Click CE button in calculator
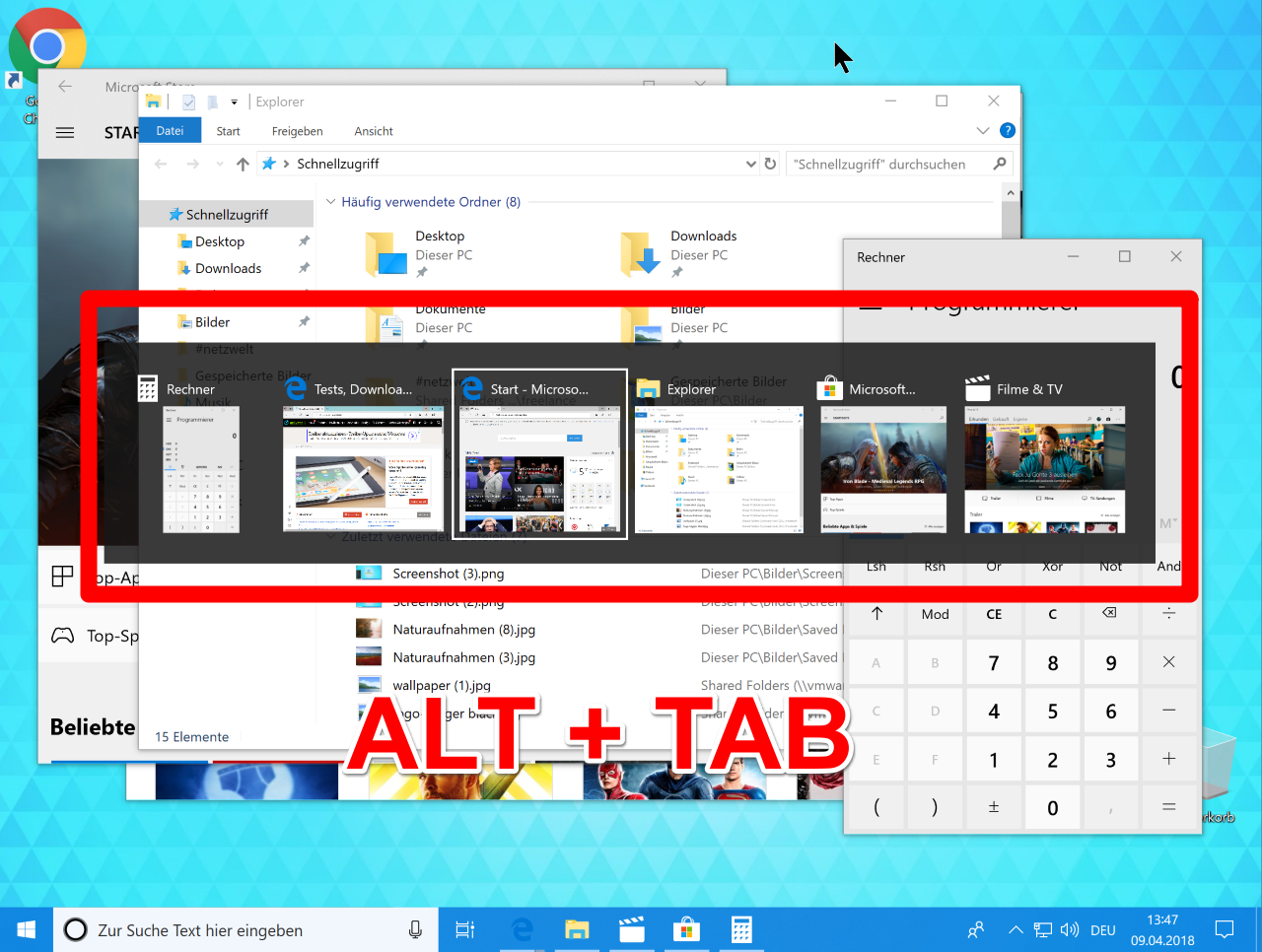Viewport: 1262px width, 952px height. point(994,614)
